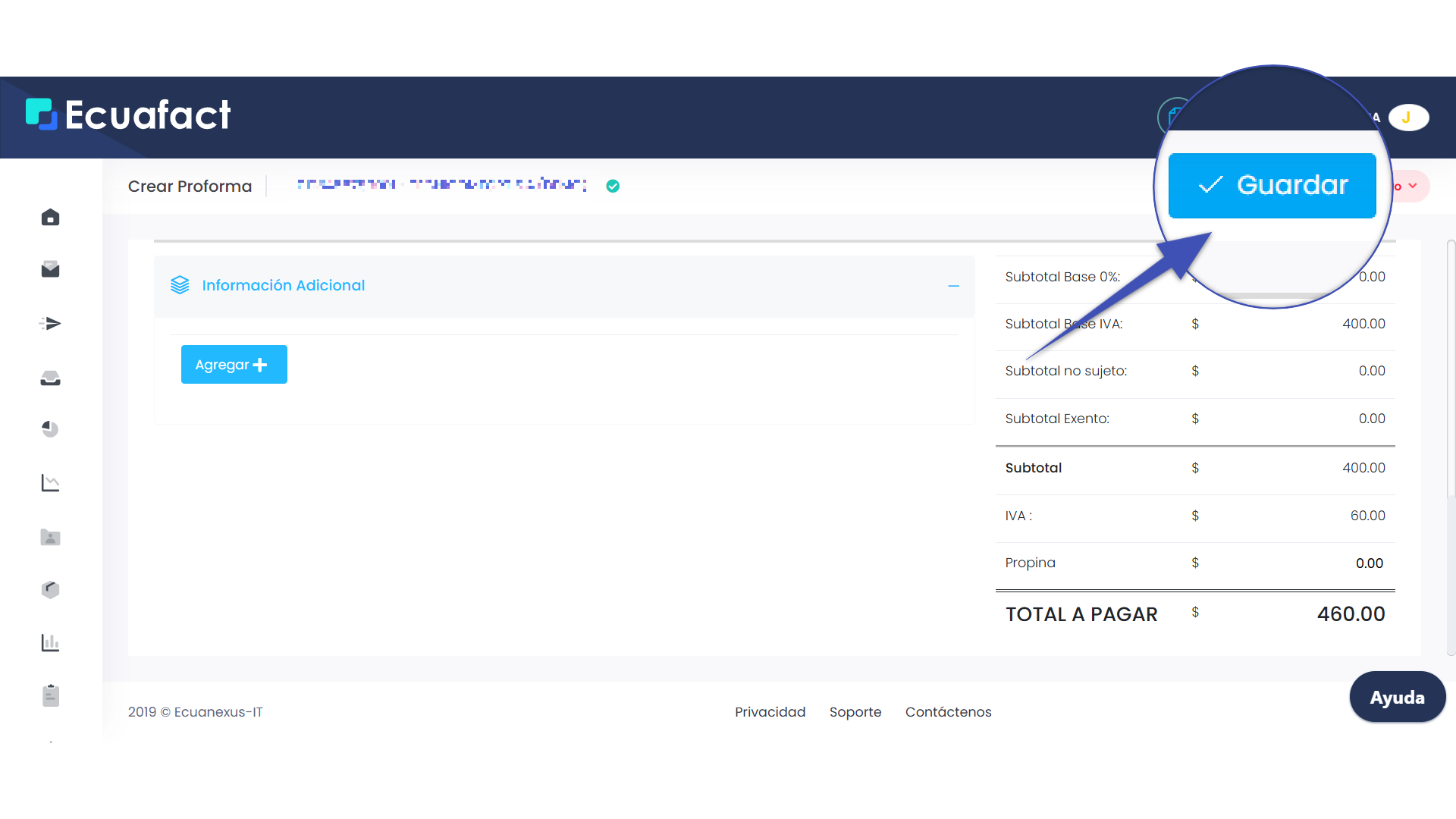Open the bar chart reports icon
This screenshot has height=819, width=1456.
pos(50,643)
